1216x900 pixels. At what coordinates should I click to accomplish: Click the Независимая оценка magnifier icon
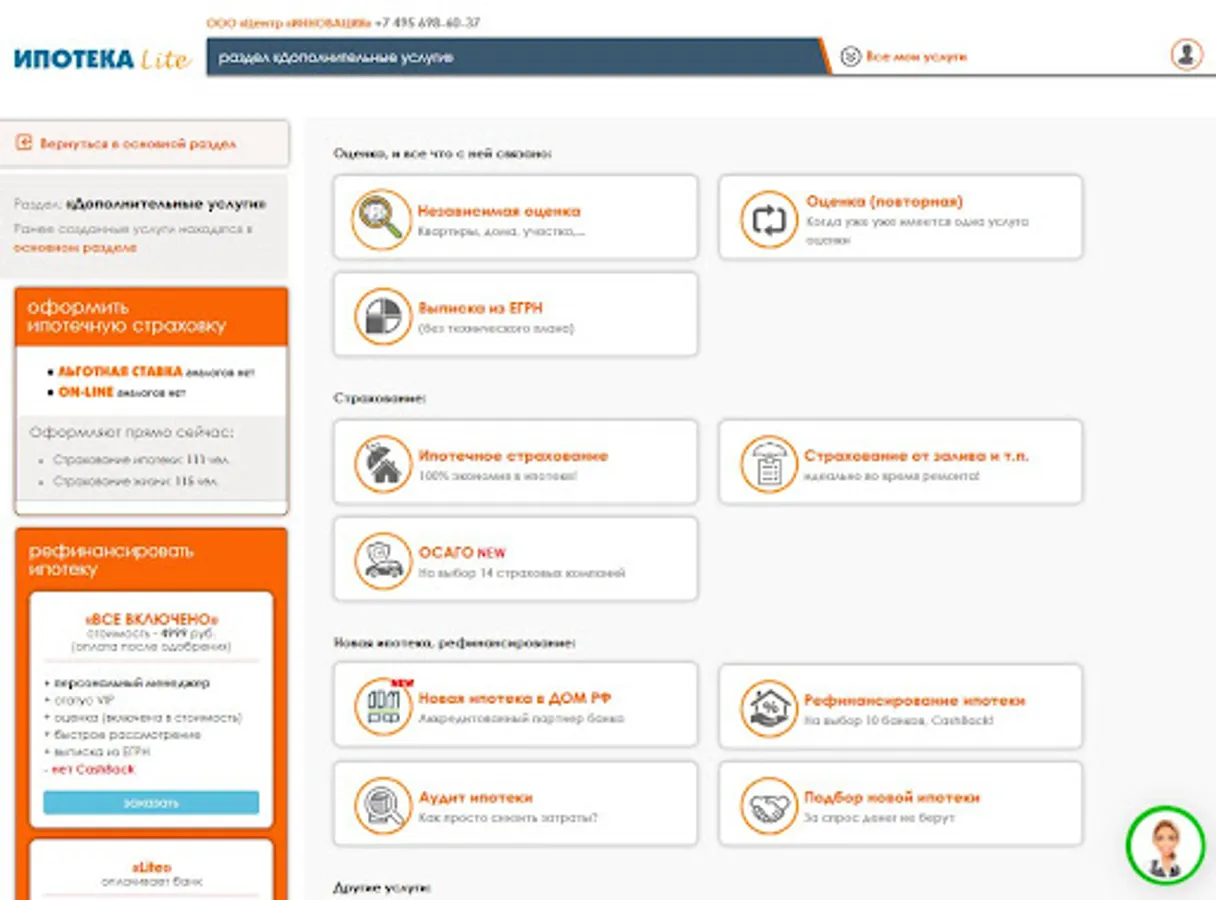click(381, 219)
